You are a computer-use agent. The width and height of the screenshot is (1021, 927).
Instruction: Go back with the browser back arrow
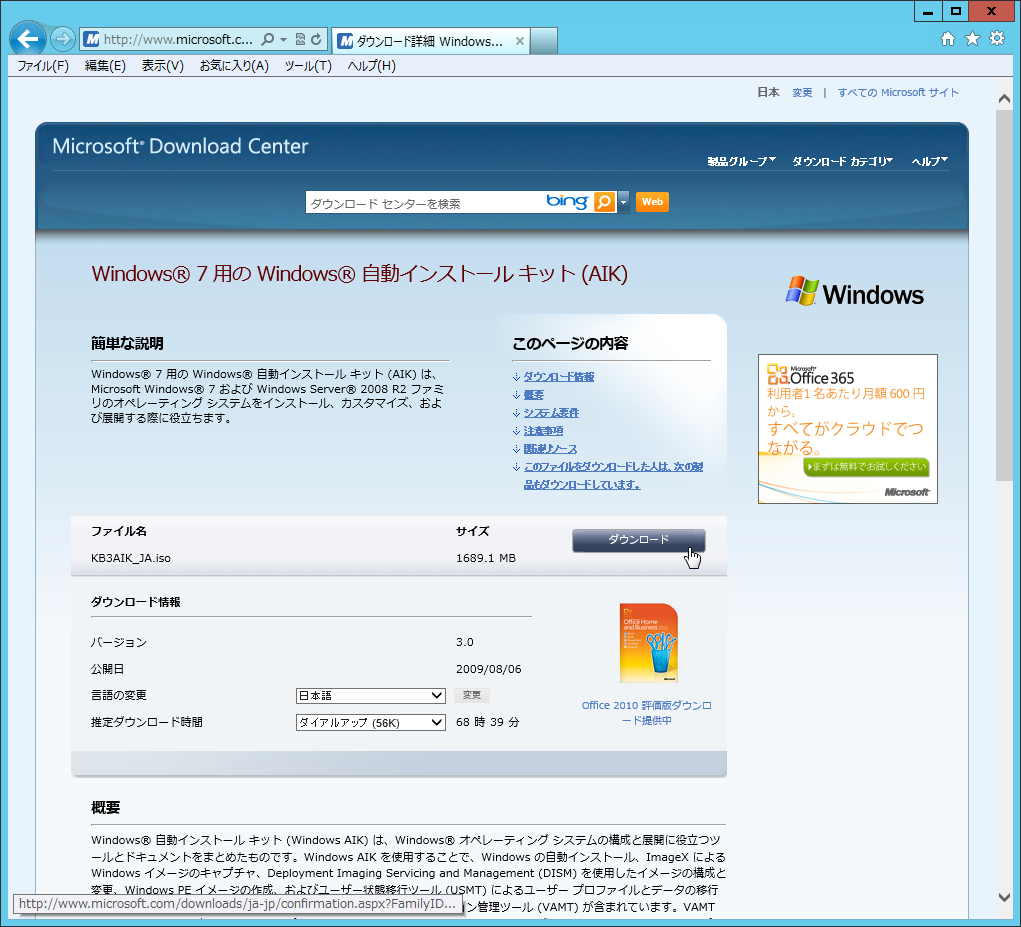(x=27, y=39)
